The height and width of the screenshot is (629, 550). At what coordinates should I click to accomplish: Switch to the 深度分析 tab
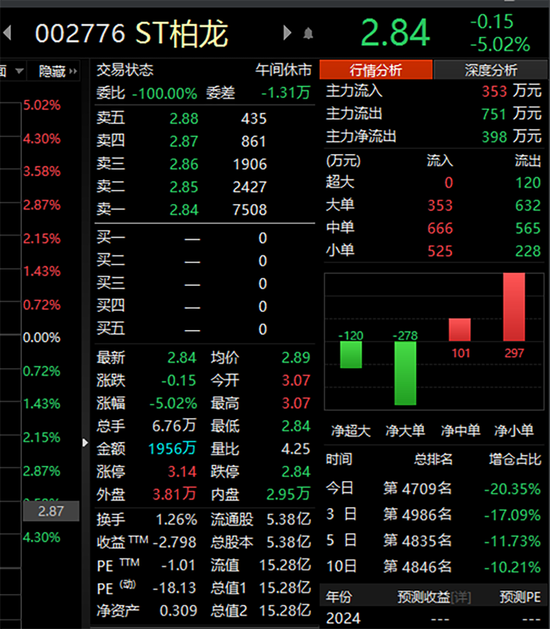coord(491,70)
